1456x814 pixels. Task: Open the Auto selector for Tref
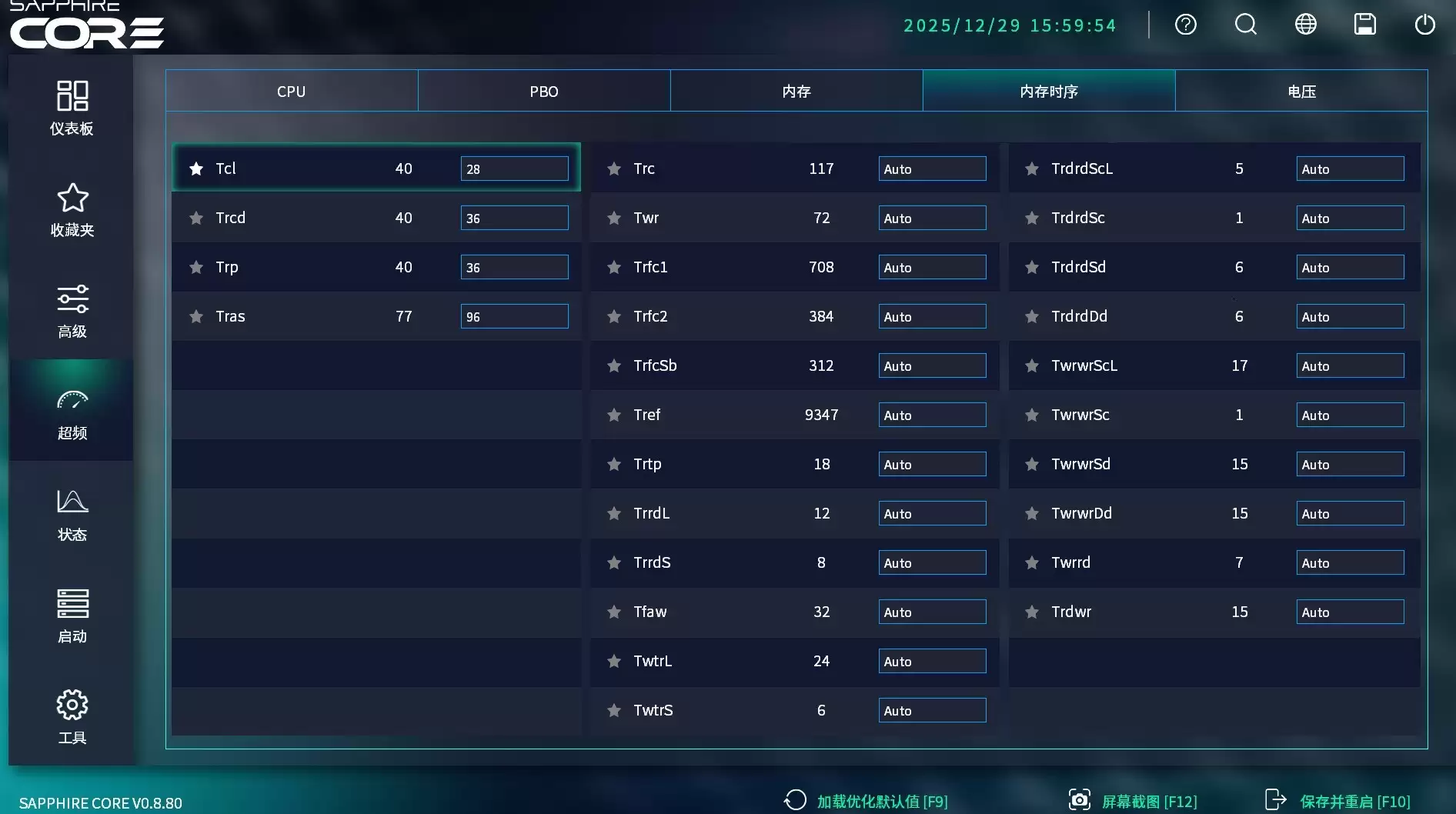coord(932,415)
